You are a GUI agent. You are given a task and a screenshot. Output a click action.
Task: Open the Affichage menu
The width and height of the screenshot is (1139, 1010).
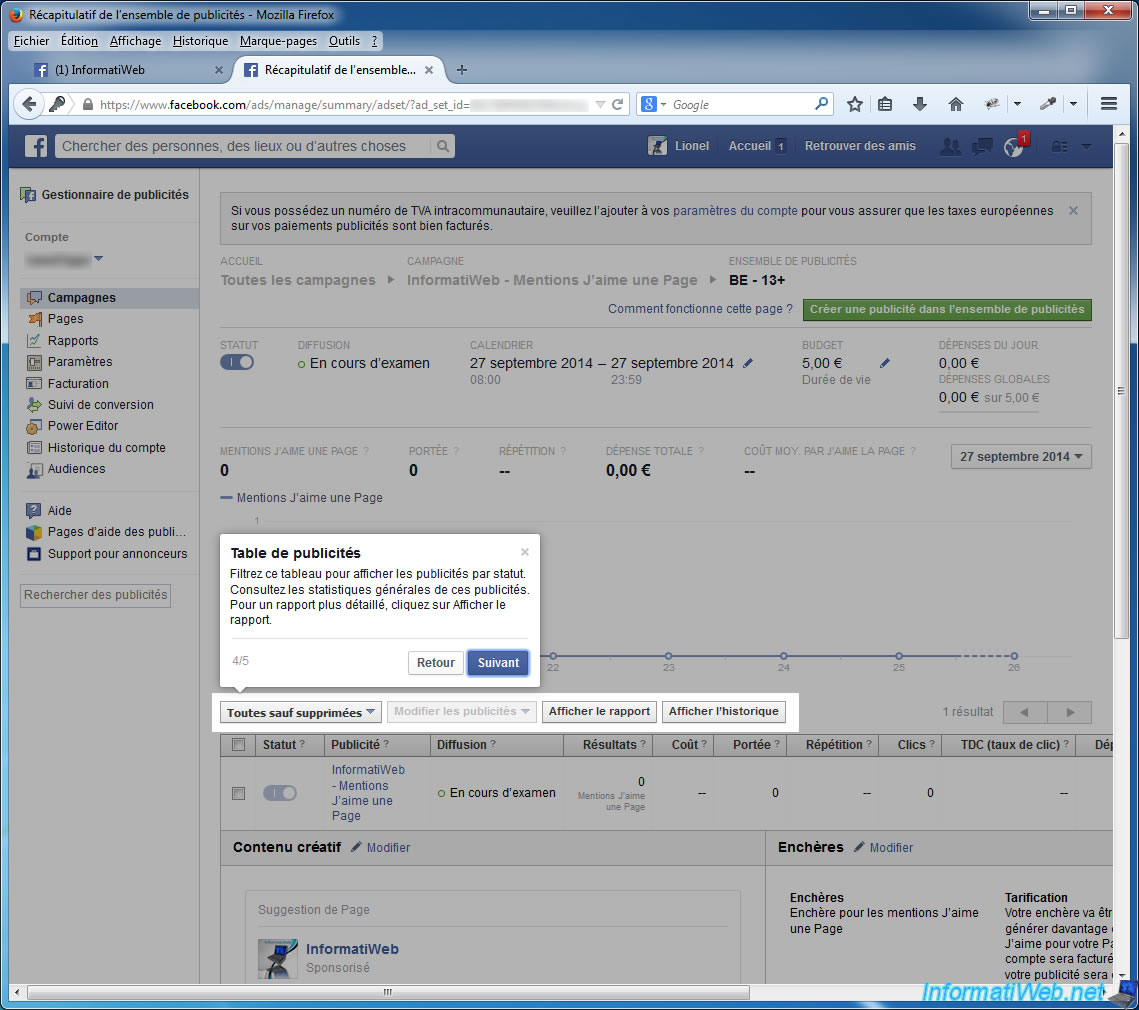tap(135, 41)
